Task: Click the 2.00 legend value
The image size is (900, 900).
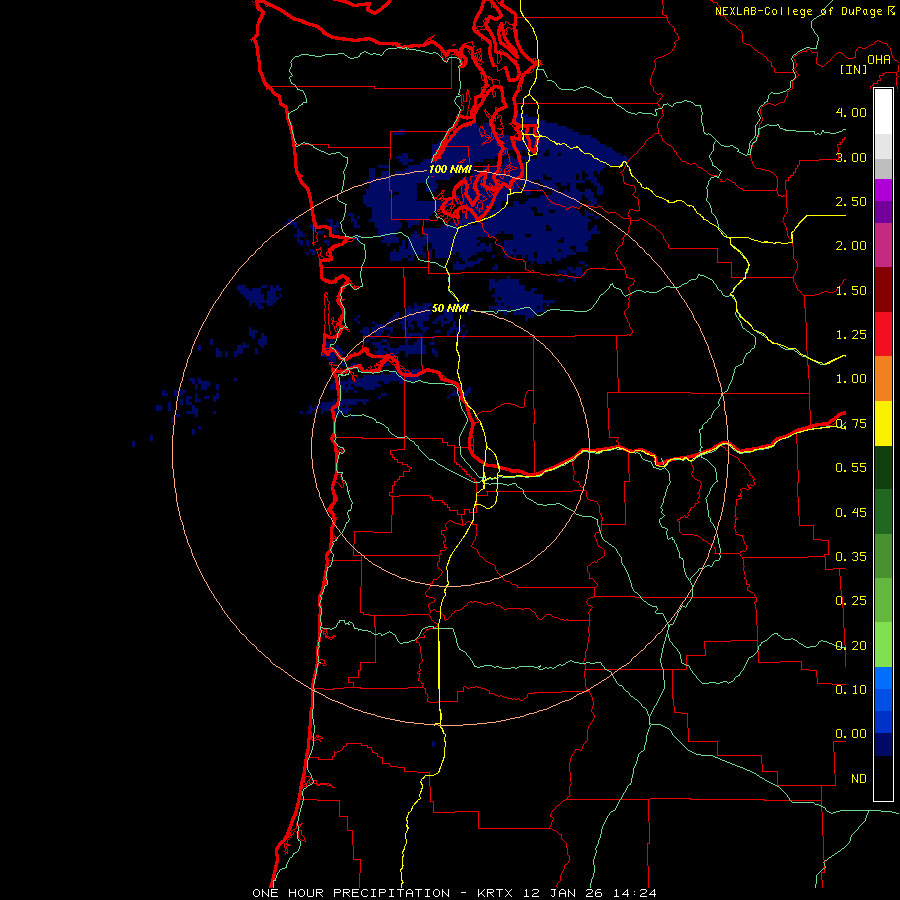Action: [851, 246]
